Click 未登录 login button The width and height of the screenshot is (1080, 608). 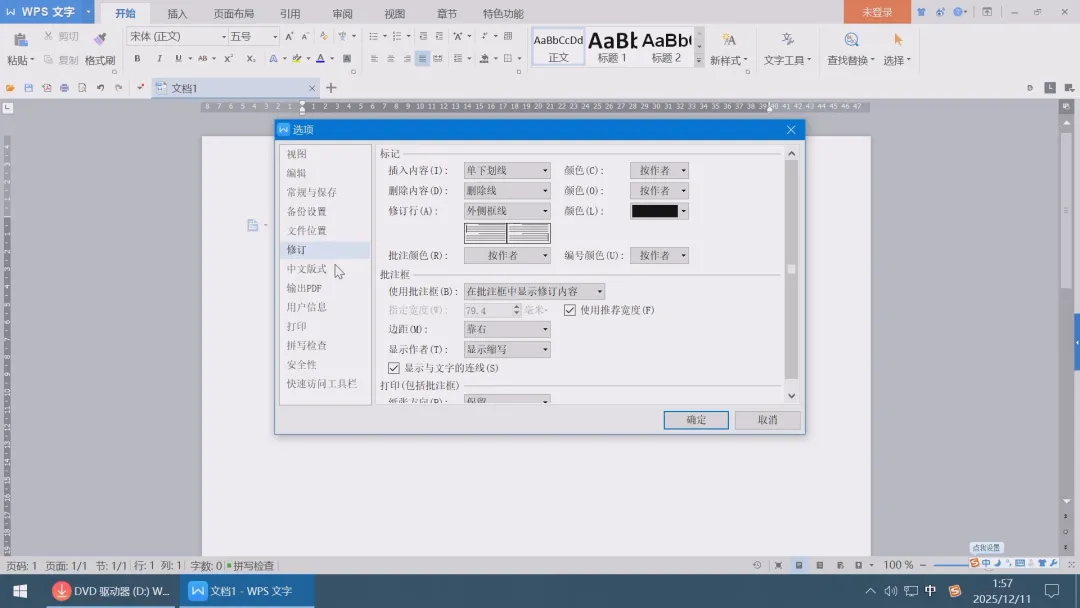pos(877,12)
